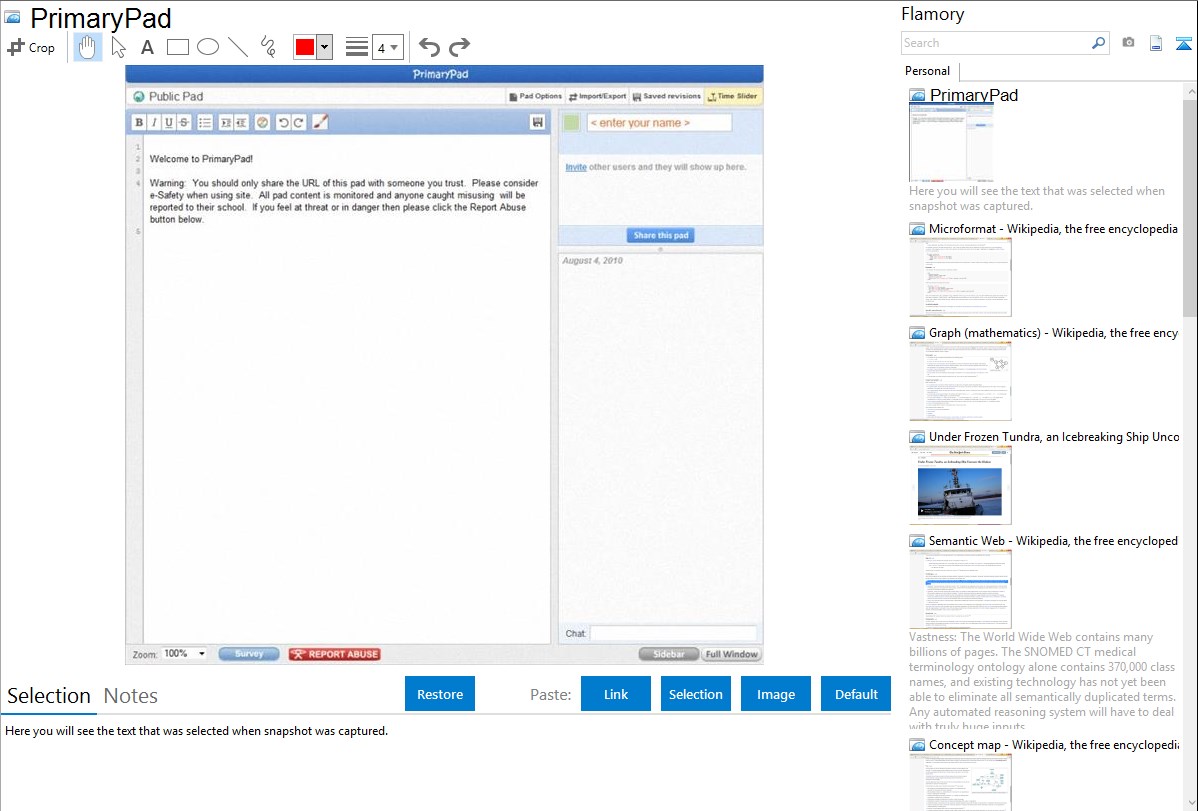This screenshot has height=811, width=1198.
Task: Click the indent icon in pad toolbar
Action: point(226,122)
